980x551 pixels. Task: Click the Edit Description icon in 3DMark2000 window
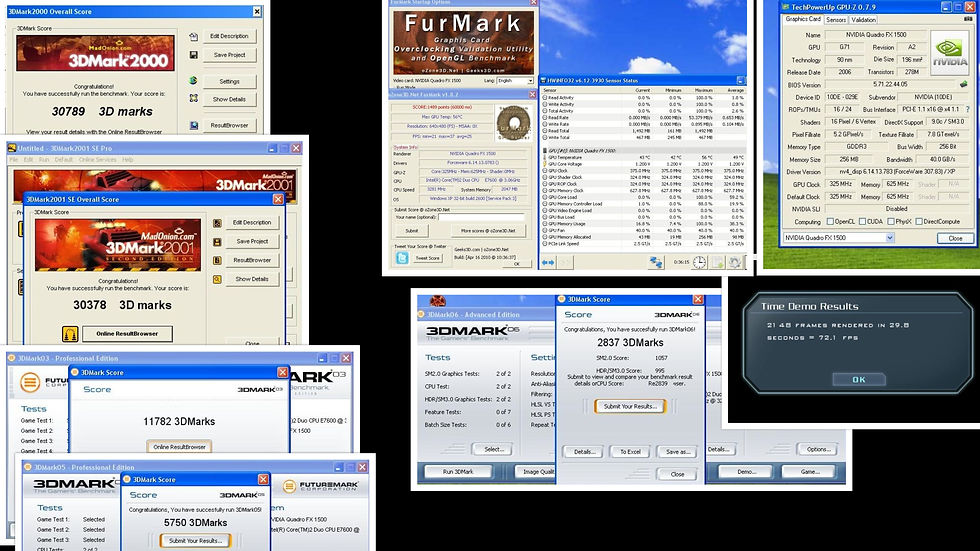pos(194,37)
